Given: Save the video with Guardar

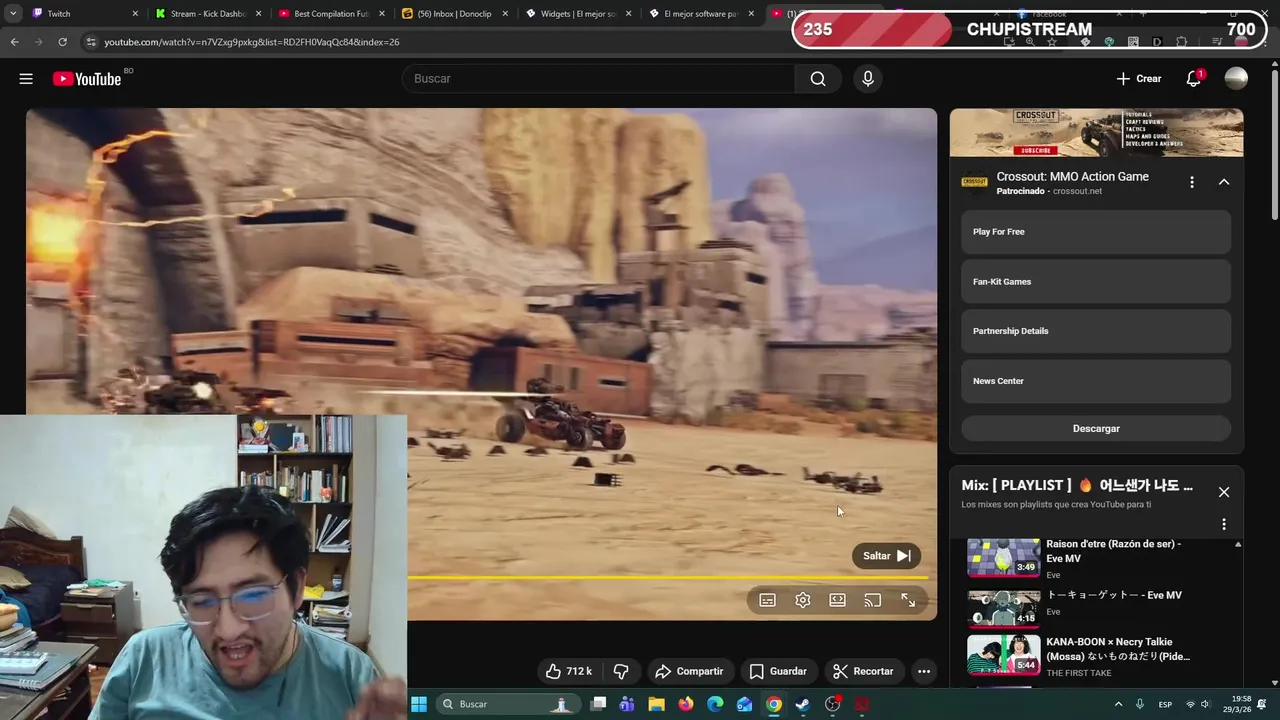Looking at the screenshot, I should (x=778, y=671).
